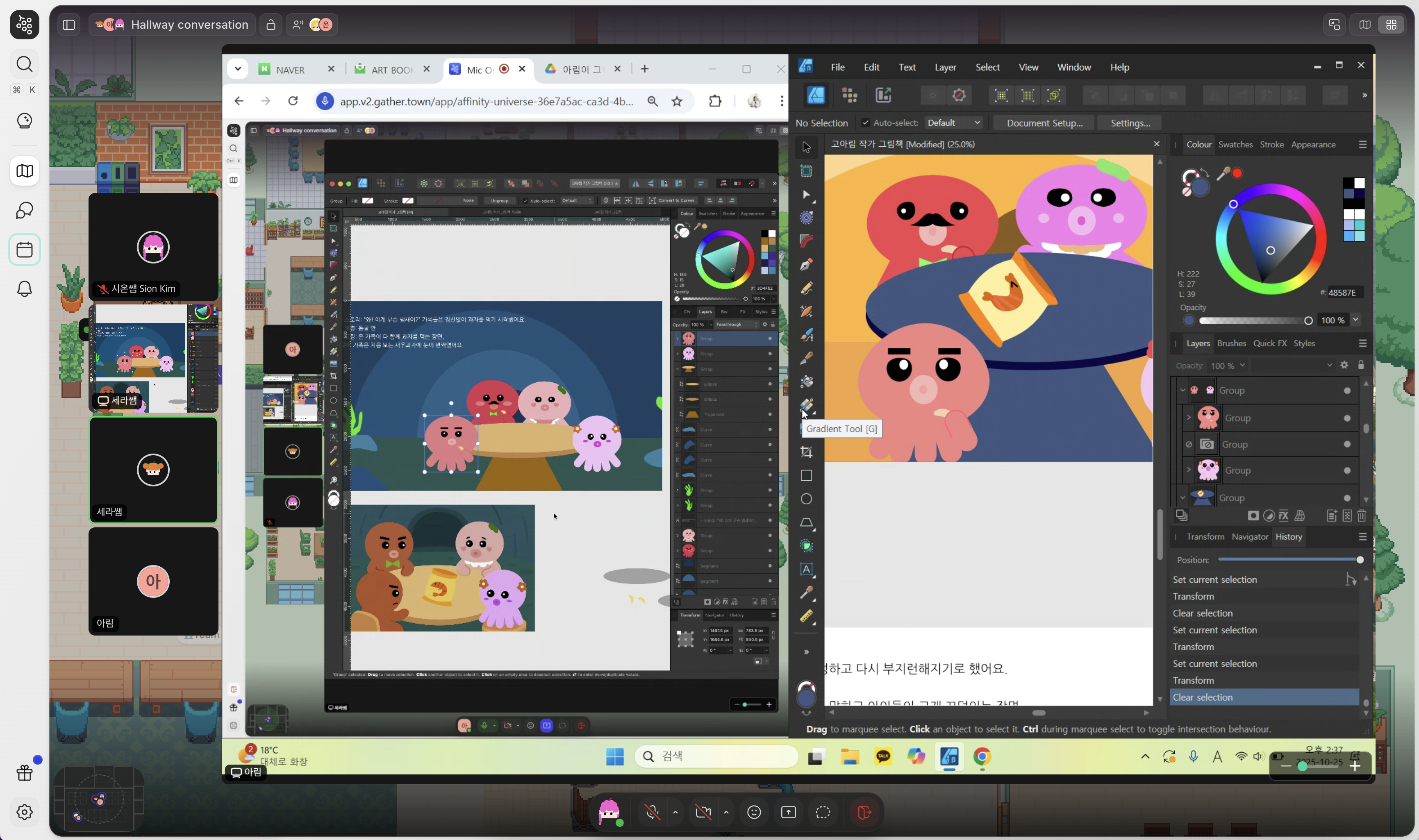Select the Shape Builder tool
This screenshot has height=840, width=1419.
coord(806,546)
